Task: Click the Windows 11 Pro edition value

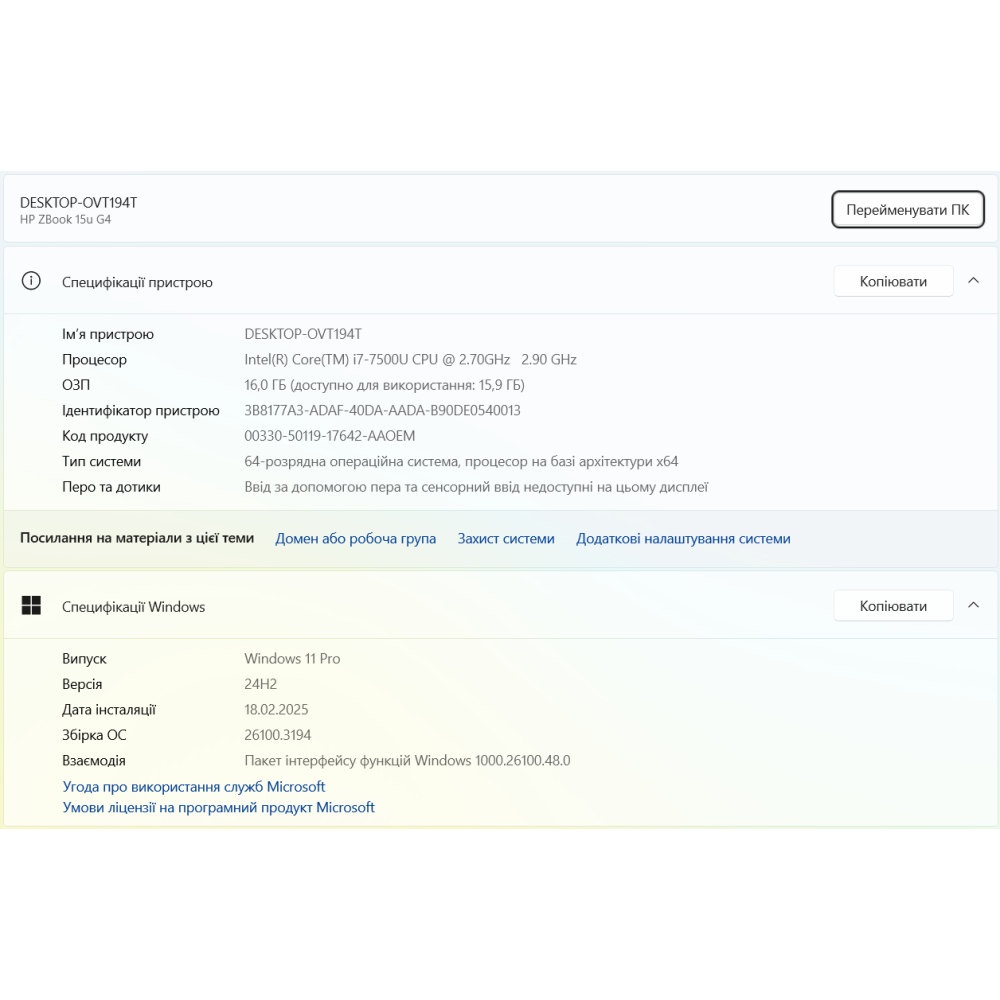Action: (292, 658)
